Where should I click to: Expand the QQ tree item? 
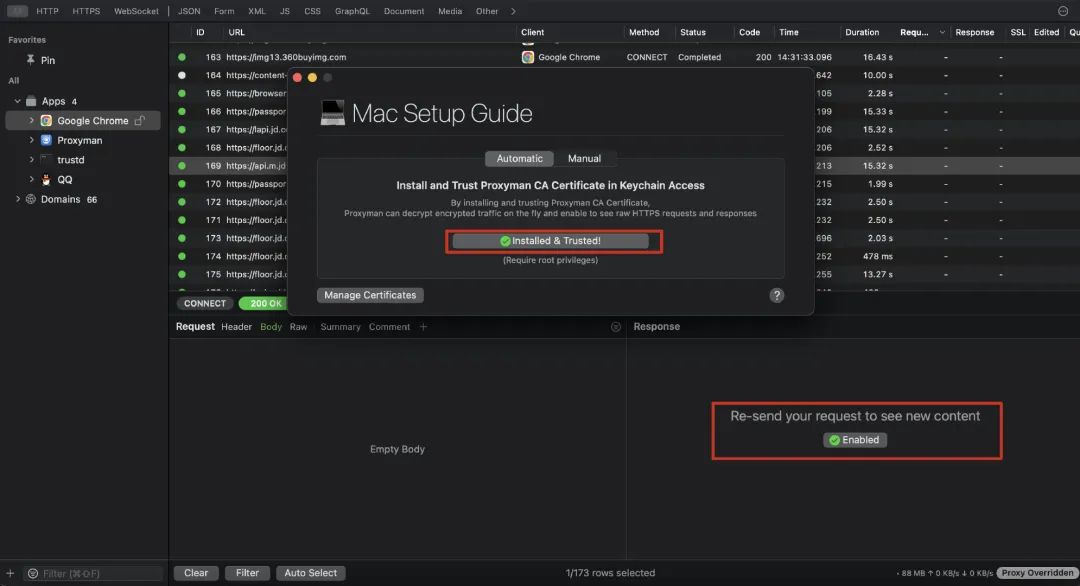pos(31,179)
